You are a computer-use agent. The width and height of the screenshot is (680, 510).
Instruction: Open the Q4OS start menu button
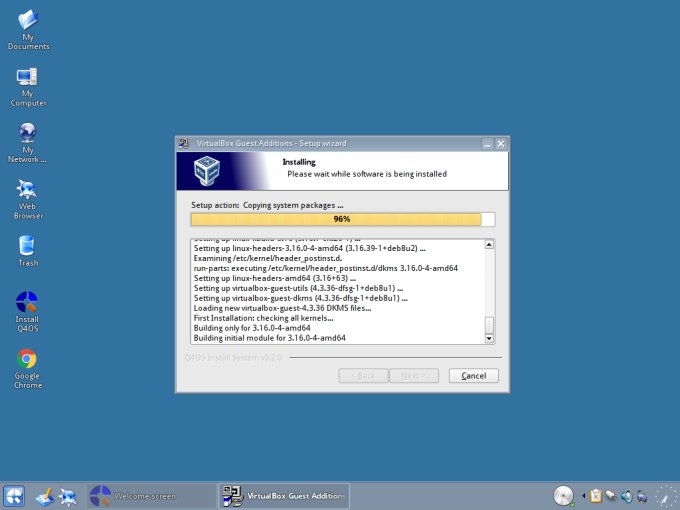[13, 496]
